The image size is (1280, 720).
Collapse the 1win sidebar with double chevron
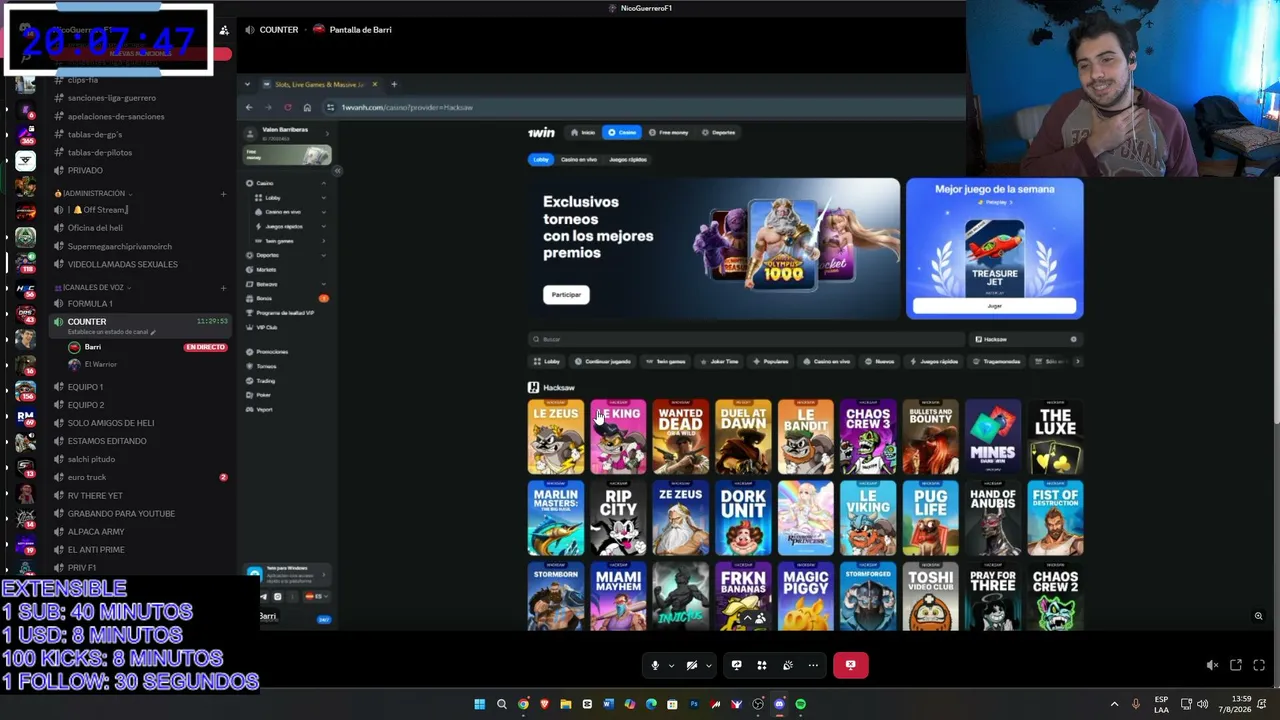(337, 171)
